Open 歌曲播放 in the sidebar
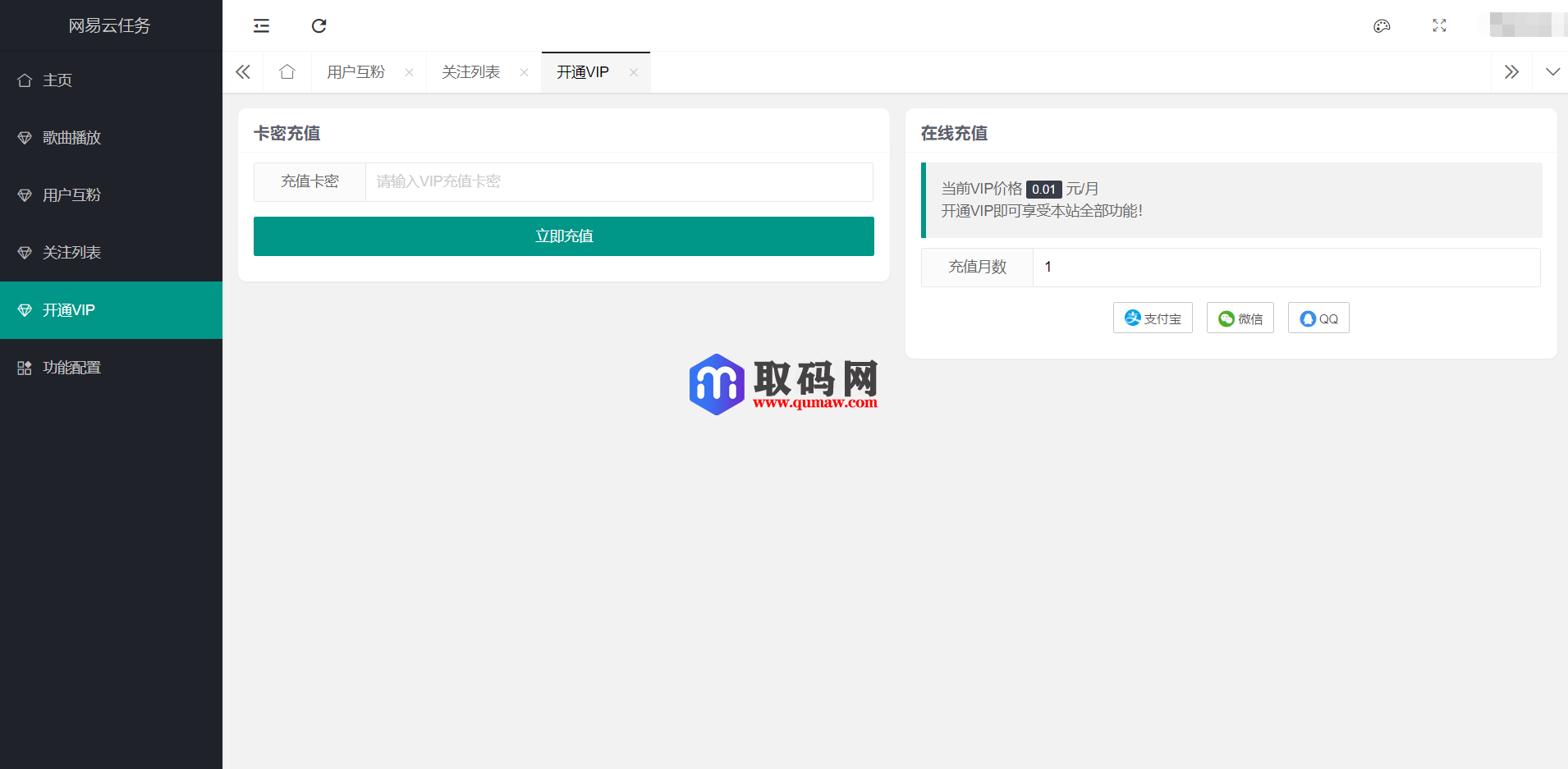The height and width of the screenshot is (769, 1568). click(111, 138)
